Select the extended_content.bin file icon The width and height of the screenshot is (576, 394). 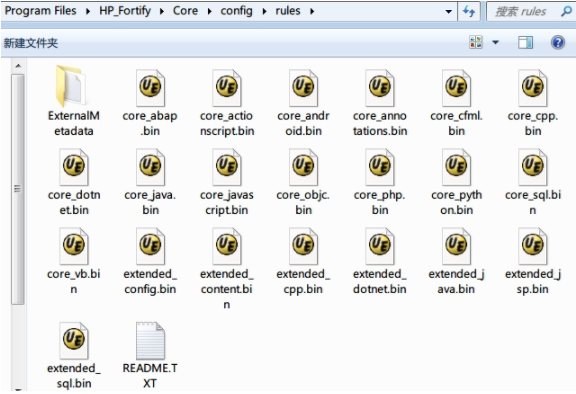[227, 246]
